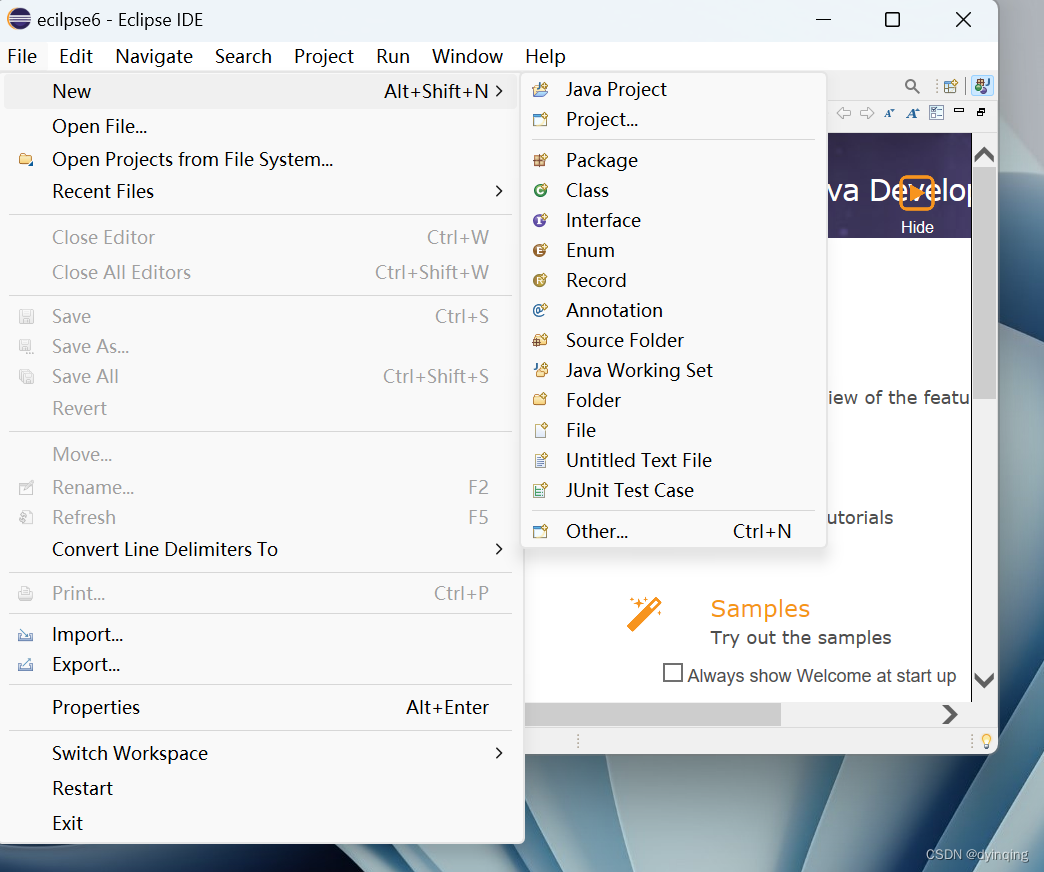Screen dimensions: 1044x872
Task: Create a new Record
Action: (673, 280)
